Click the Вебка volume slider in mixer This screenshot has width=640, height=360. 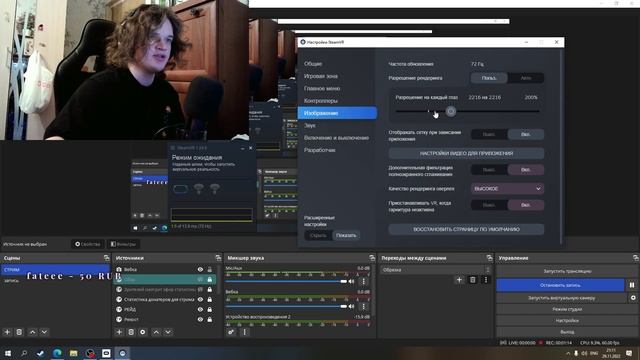[286, 307]
